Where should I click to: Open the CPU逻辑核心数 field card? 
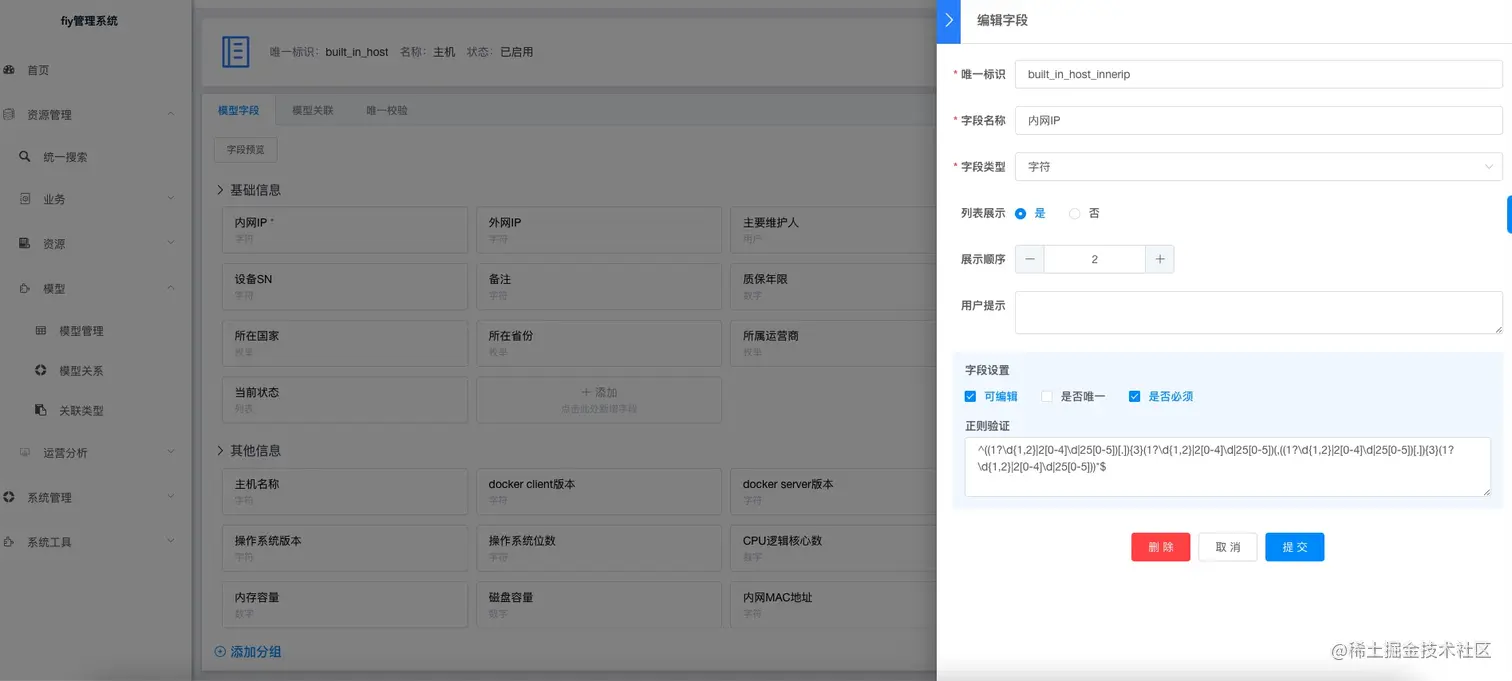tap(833, 548)
